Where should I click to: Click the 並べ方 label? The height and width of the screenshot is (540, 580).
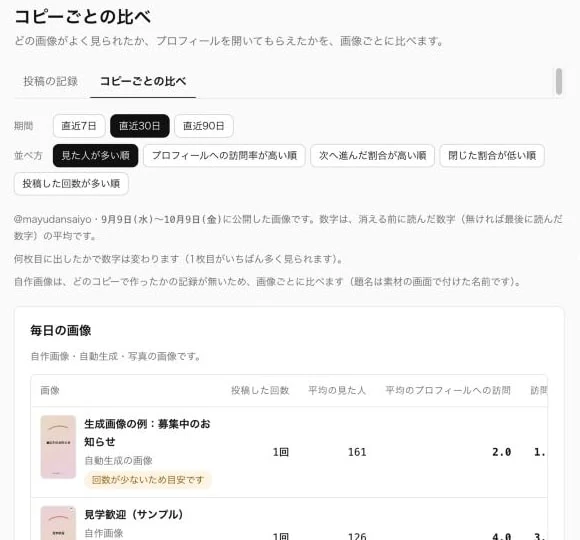28,155
